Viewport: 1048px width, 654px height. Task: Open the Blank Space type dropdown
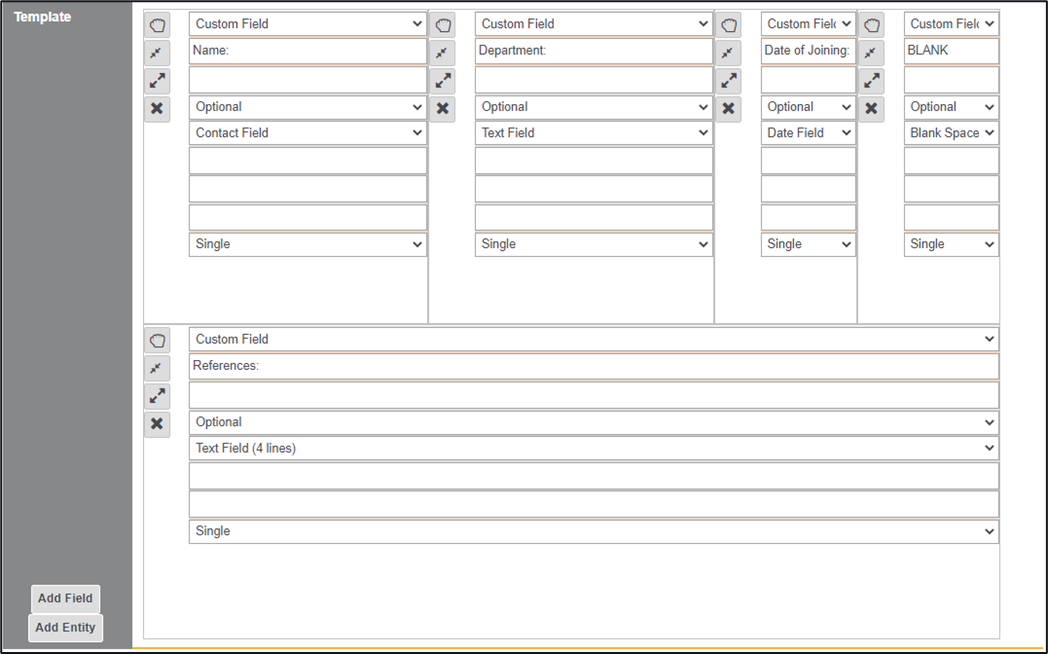click(x=951, y=133)
